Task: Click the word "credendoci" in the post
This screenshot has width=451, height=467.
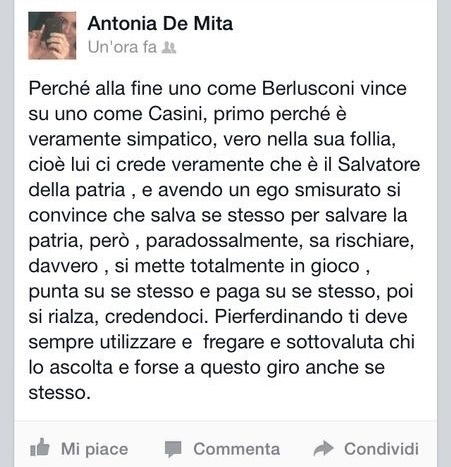Action: click(x=156, y=317)
